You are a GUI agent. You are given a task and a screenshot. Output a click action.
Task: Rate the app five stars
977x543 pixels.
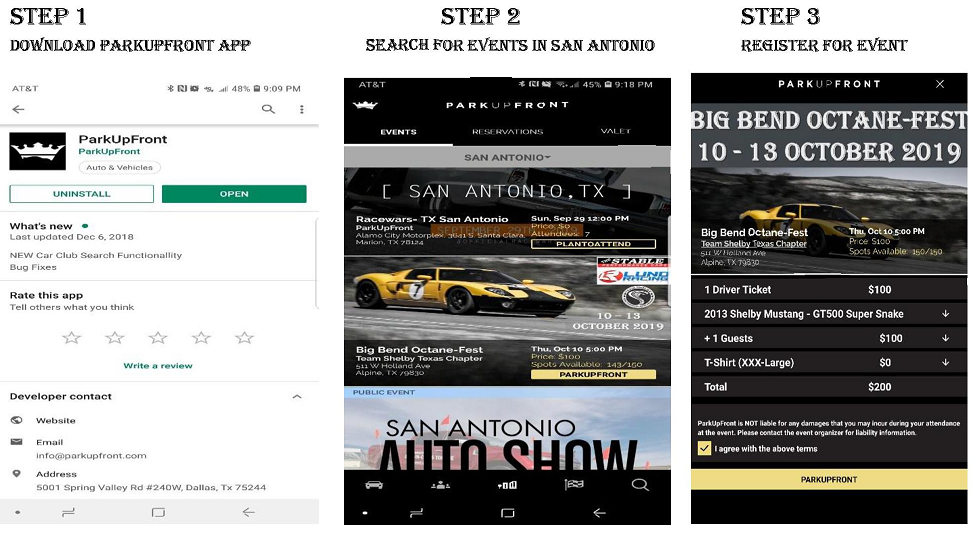[244, 338]
